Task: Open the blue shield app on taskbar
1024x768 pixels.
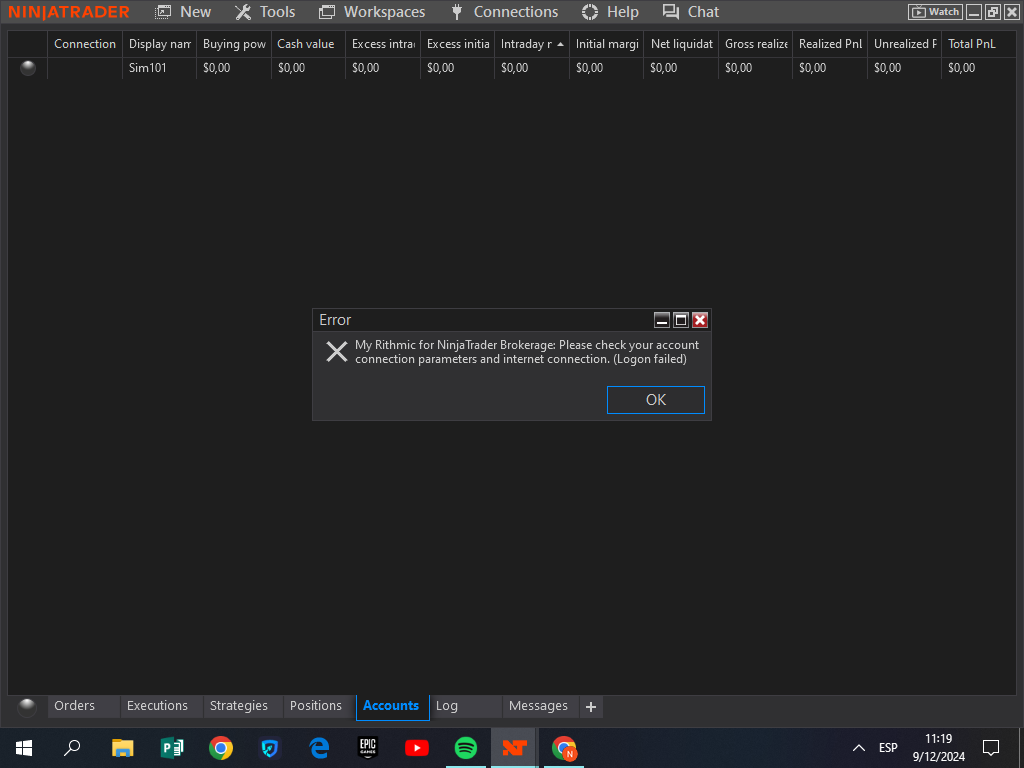Action: [270, 748]
